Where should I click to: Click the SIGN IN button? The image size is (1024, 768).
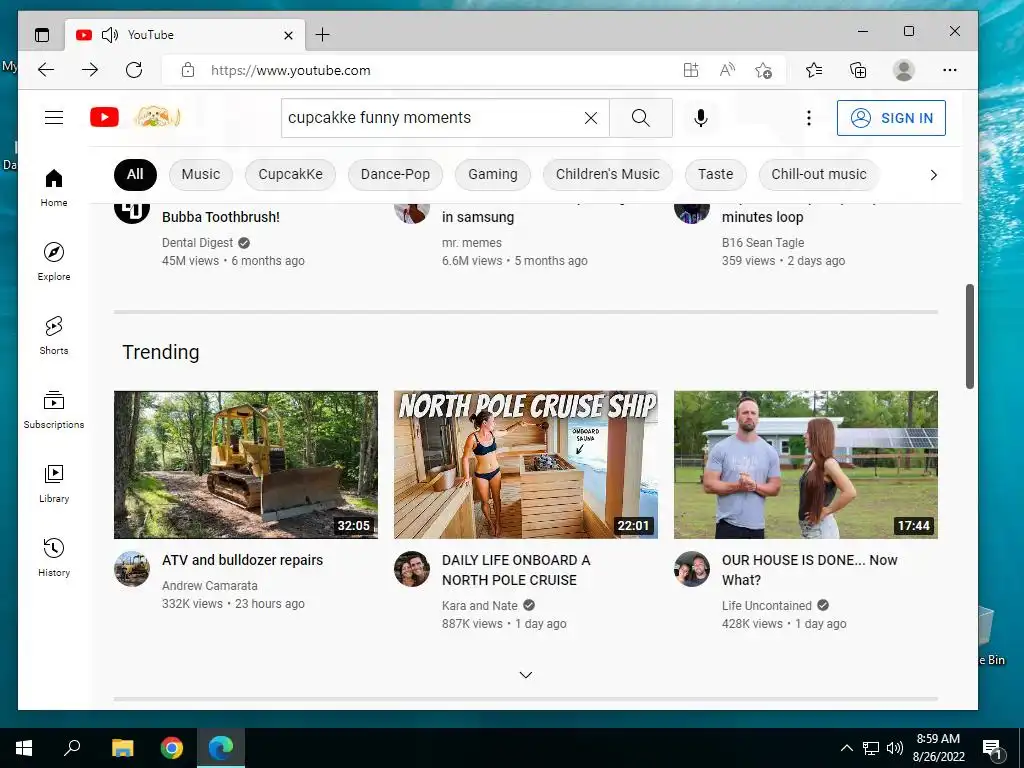click(x=891, y=118)
